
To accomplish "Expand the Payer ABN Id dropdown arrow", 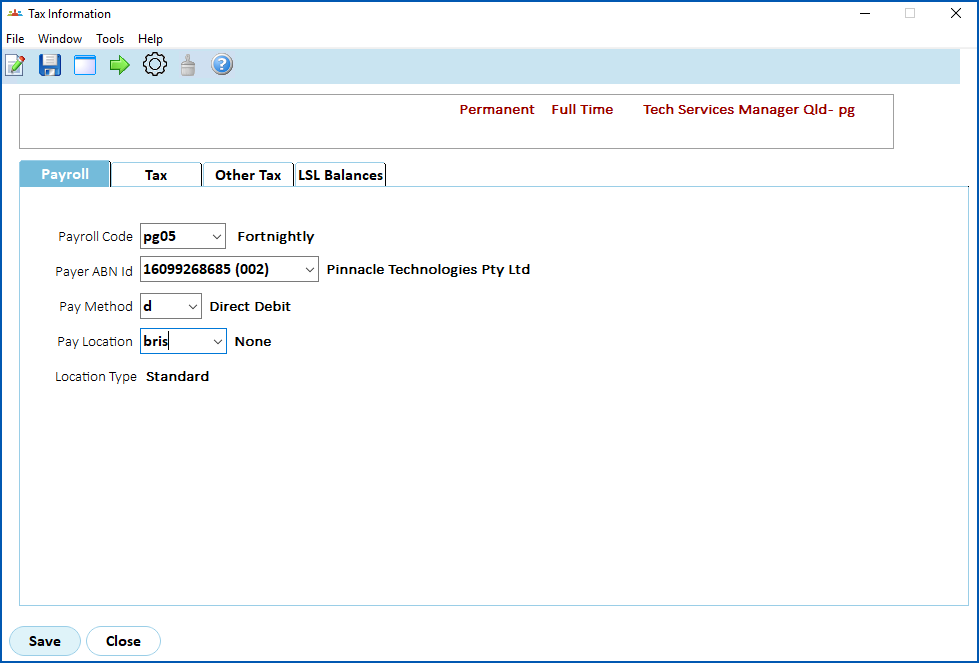I will click(310, 269).
